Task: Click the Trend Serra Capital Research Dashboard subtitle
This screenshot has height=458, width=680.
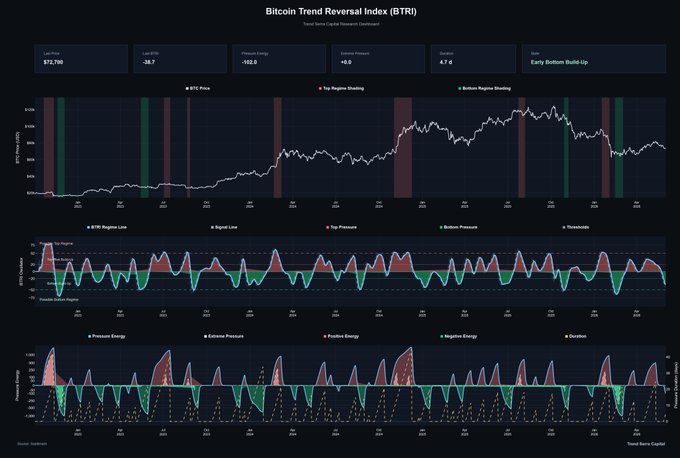Action: click(341, 24)
